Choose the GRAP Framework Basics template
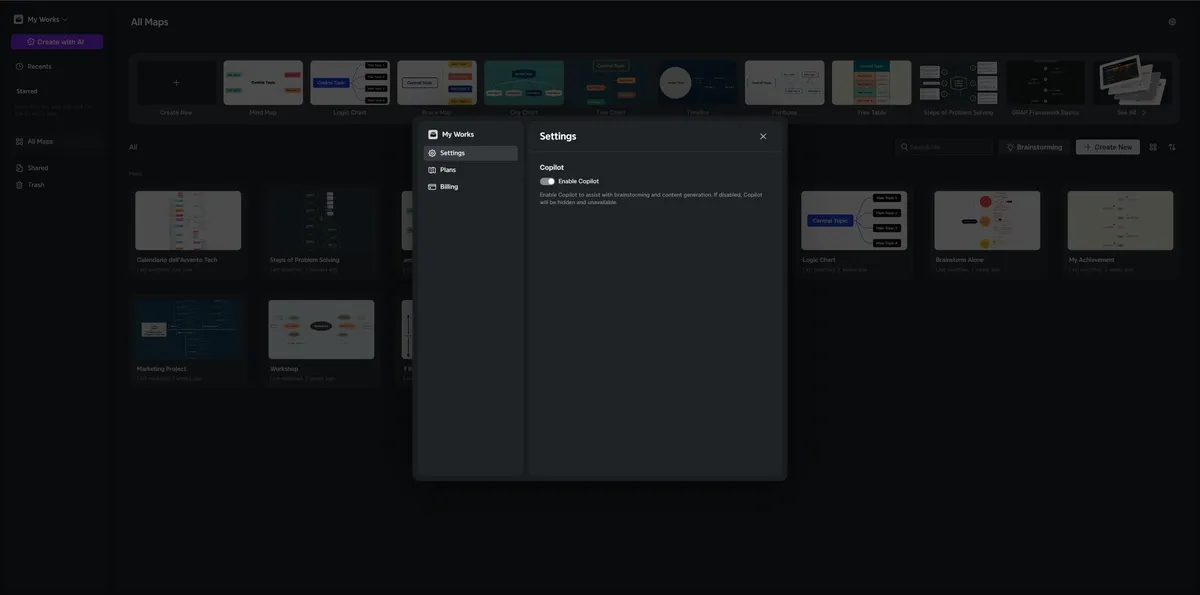Viewport: 1200px width, 595px height. pyautogui.click(x=1046, y=88)
